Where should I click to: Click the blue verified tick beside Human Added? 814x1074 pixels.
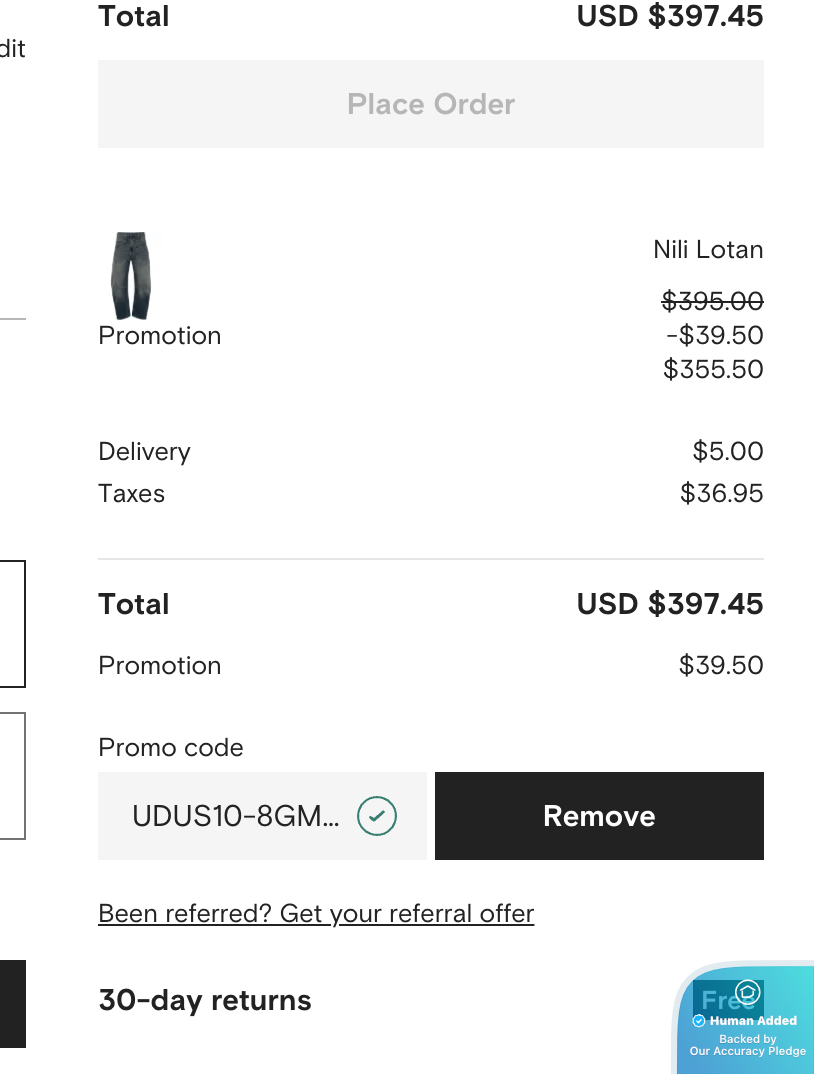point(699,1021)
